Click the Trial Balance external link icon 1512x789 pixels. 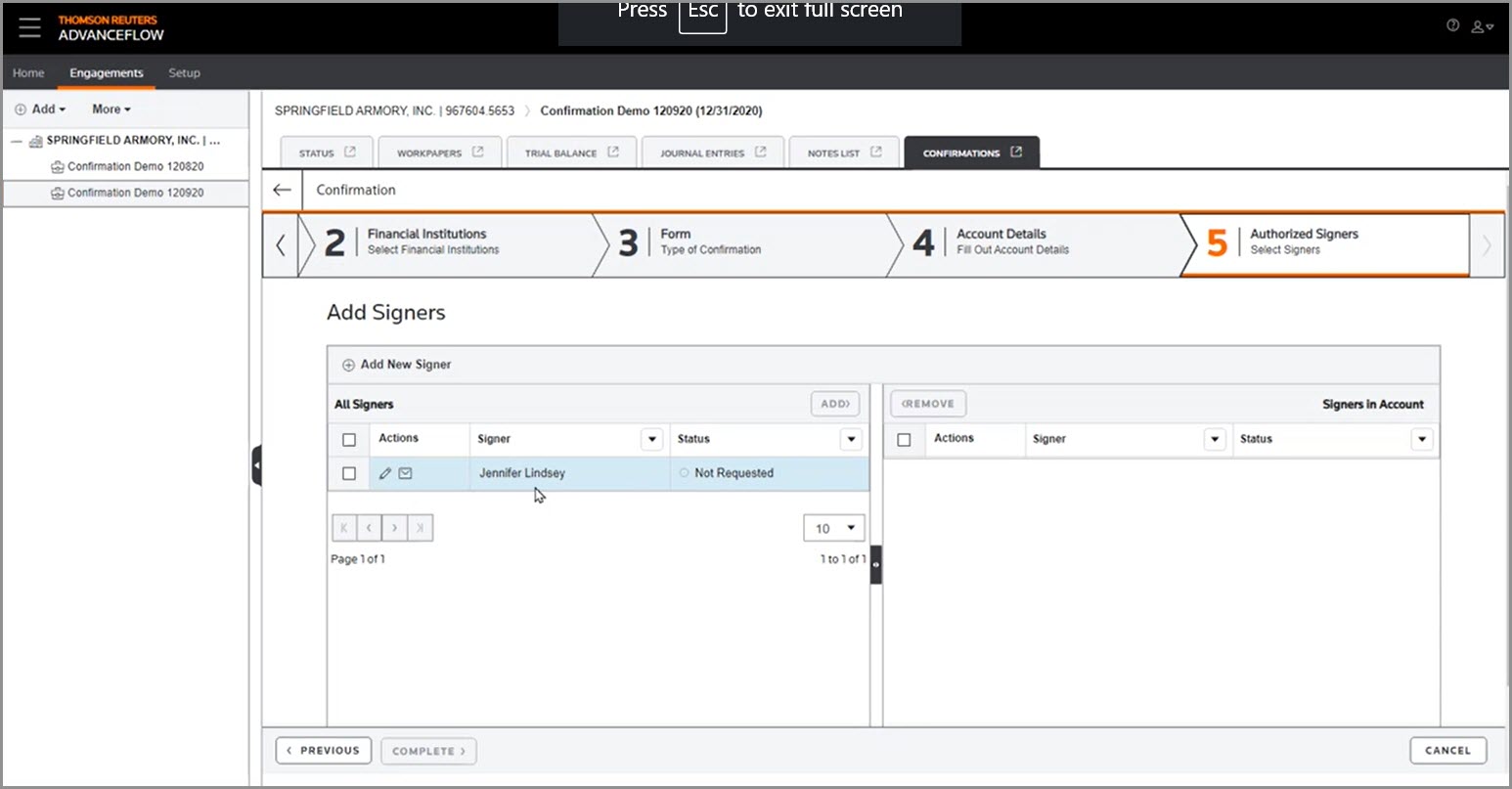tap(613, 152)
